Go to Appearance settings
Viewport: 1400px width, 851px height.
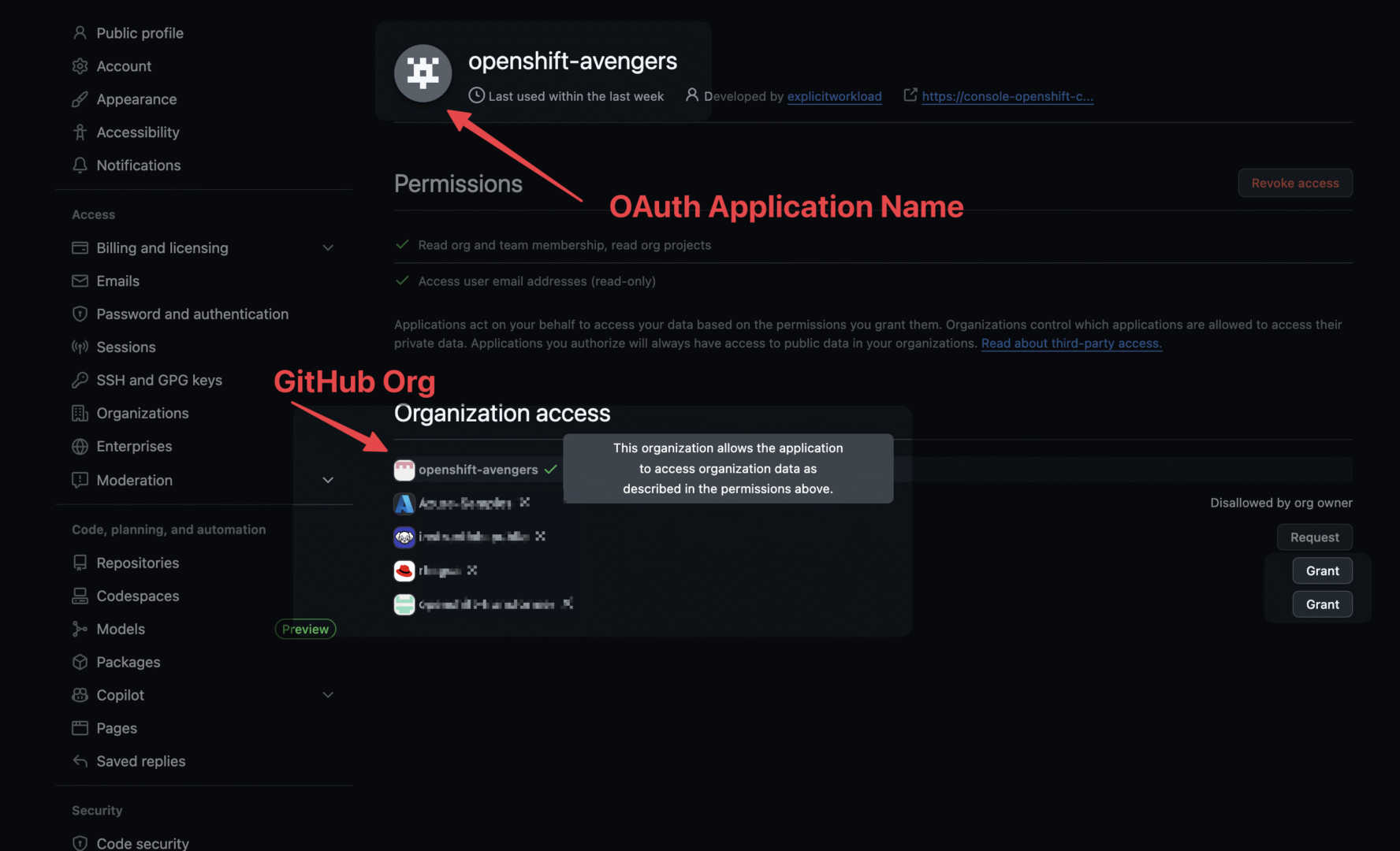tap(136, 99)
